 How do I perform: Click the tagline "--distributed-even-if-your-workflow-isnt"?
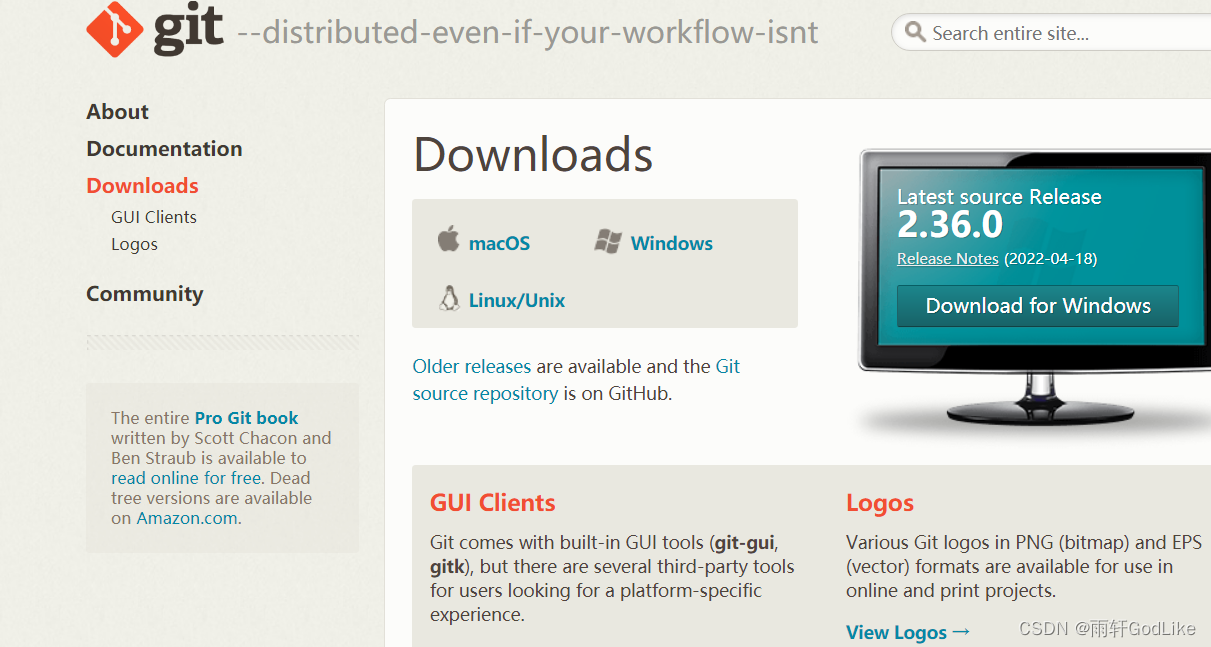click(527, 33)
